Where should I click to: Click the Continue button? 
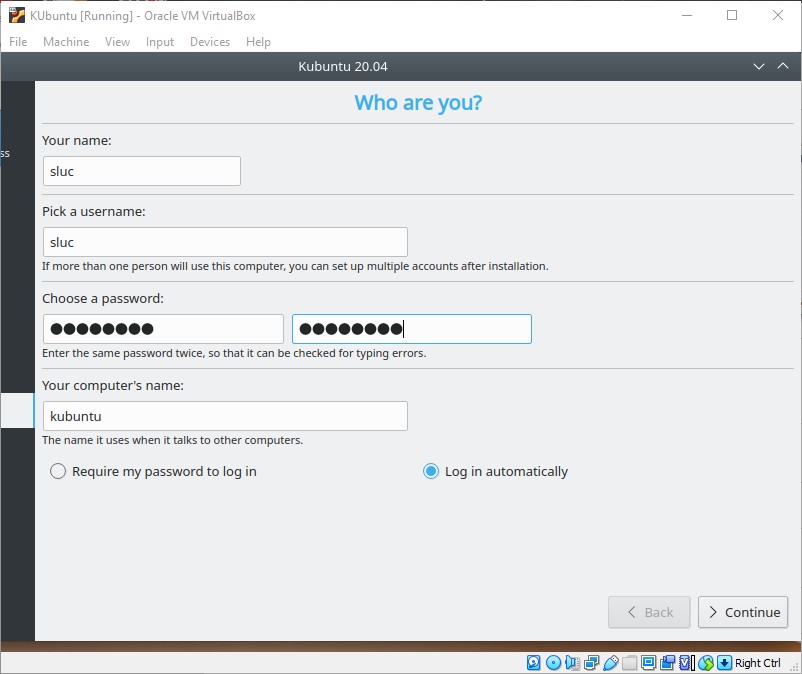(x=743, y=612)
